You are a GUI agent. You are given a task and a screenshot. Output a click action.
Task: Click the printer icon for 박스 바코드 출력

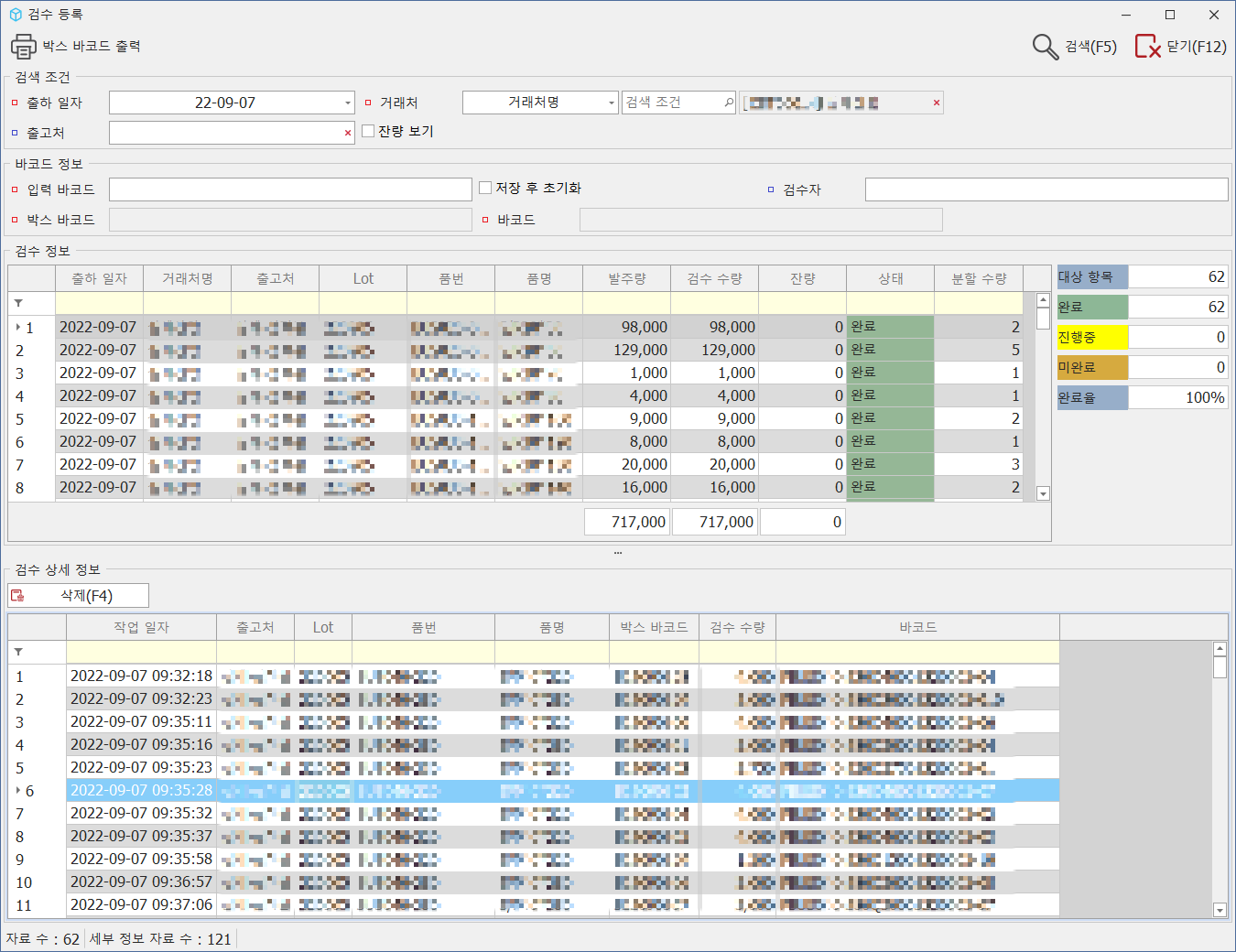click(23, 47)
